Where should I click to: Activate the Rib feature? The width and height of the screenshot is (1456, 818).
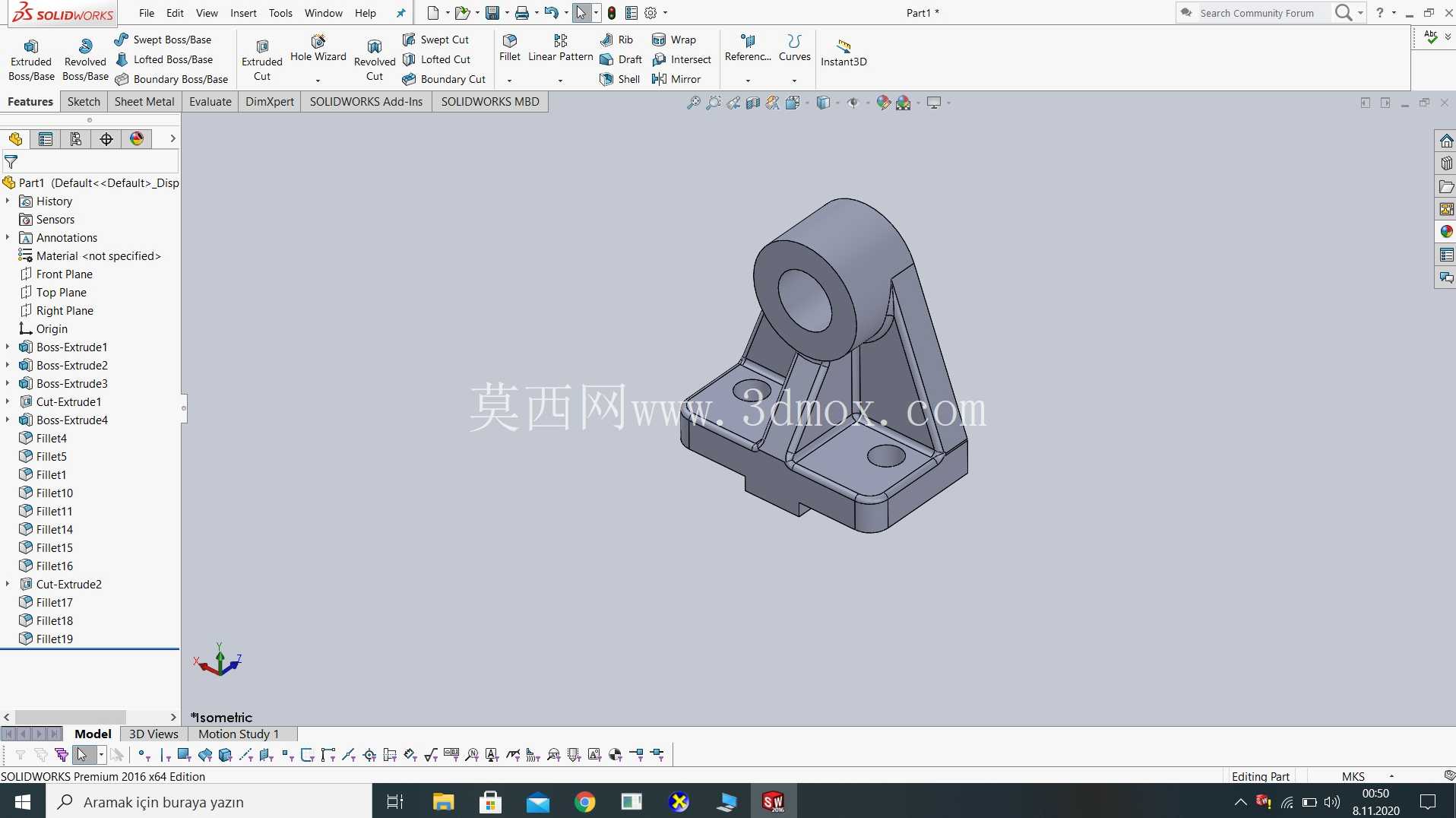coord(616,40)
